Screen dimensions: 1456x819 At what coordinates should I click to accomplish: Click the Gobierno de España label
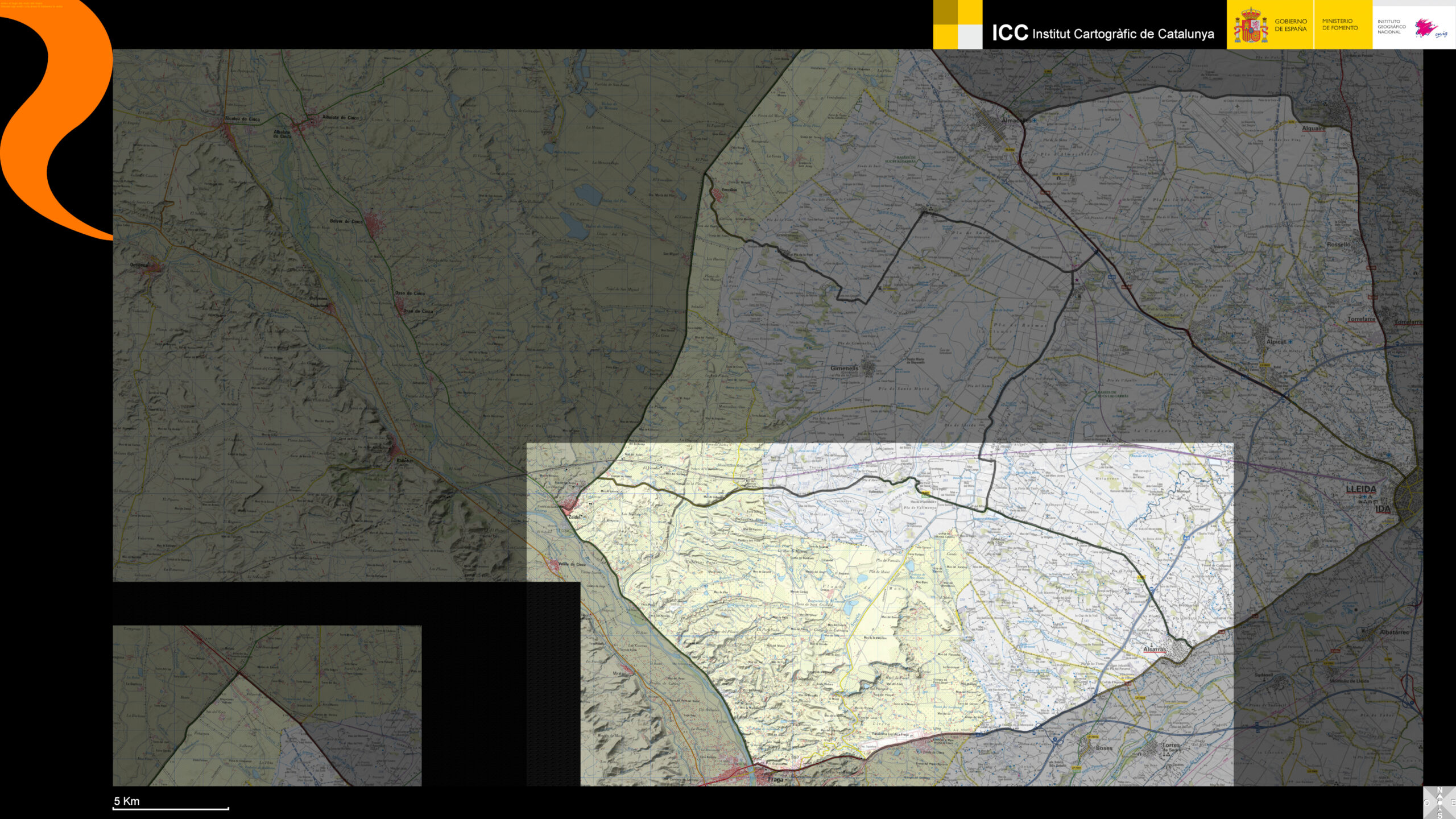coord(1290,25)
